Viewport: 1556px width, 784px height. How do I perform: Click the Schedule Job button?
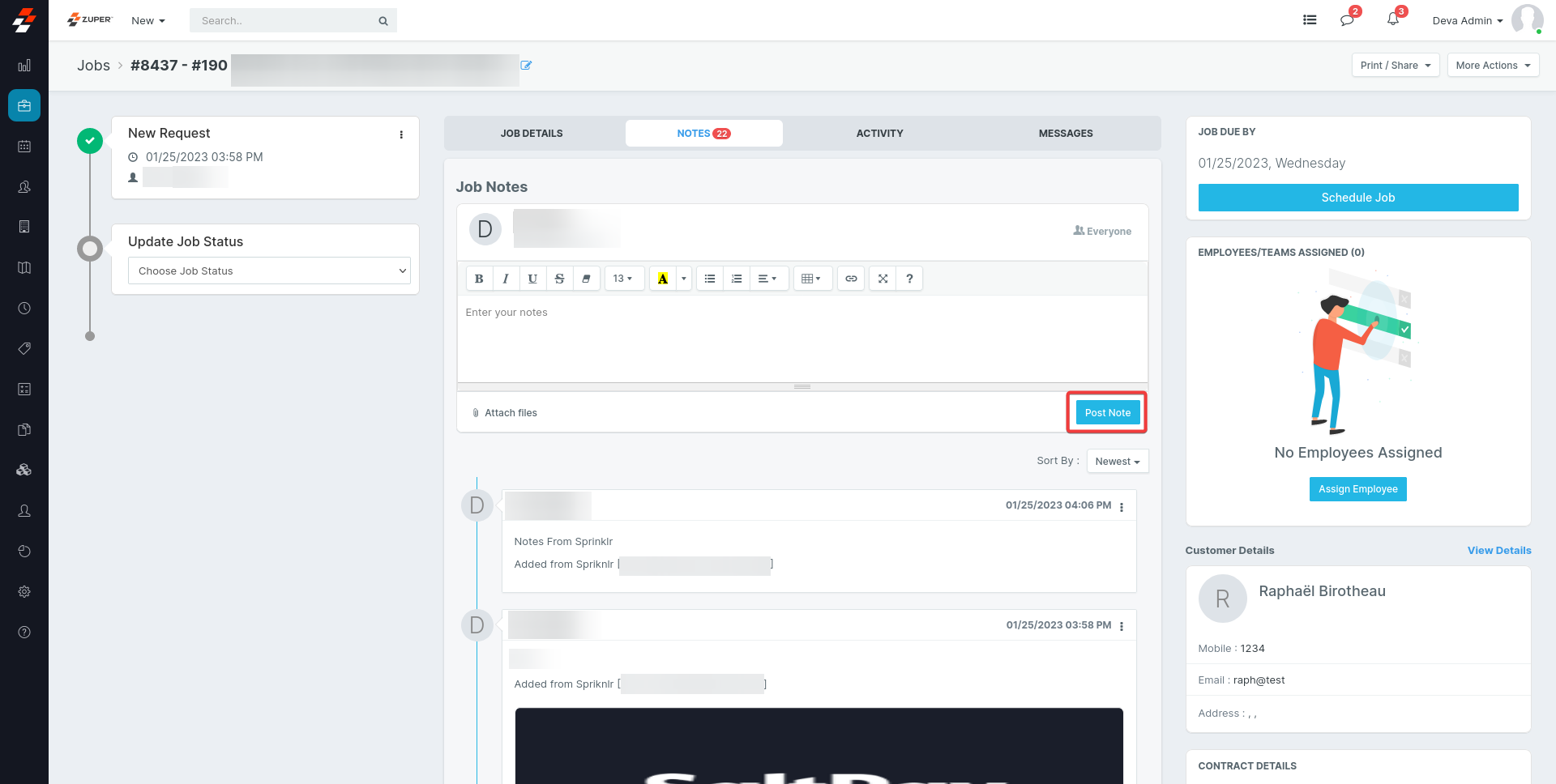(1358, 198)
